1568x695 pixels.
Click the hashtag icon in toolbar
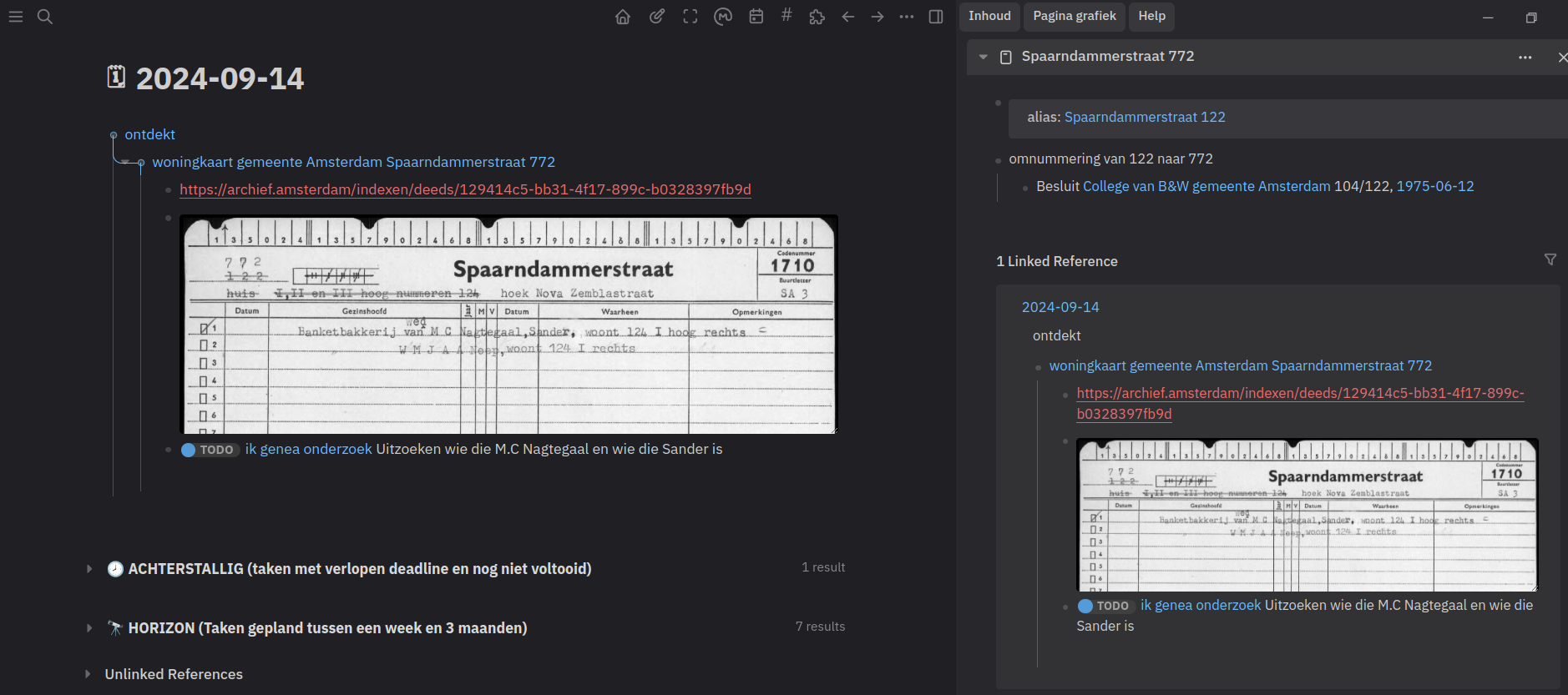(x=787, y=15)
